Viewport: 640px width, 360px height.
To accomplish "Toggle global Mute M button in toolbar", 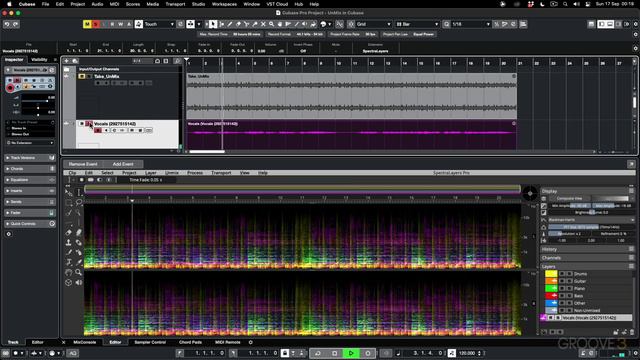I will pyautogui.click(x=87, y=24).
